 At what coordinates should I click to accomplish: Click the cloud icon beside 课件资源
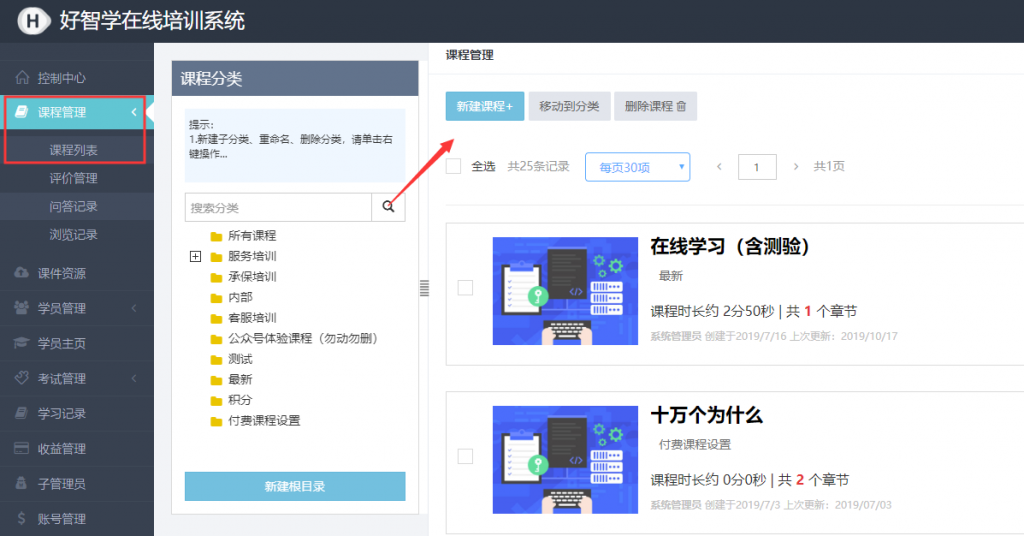click(x=22, y=272)
